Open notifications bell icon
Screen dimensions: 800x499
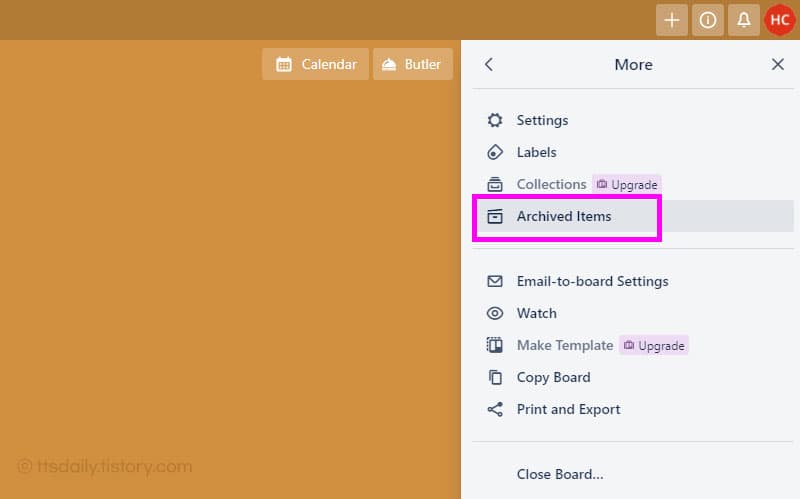point(744,20)
